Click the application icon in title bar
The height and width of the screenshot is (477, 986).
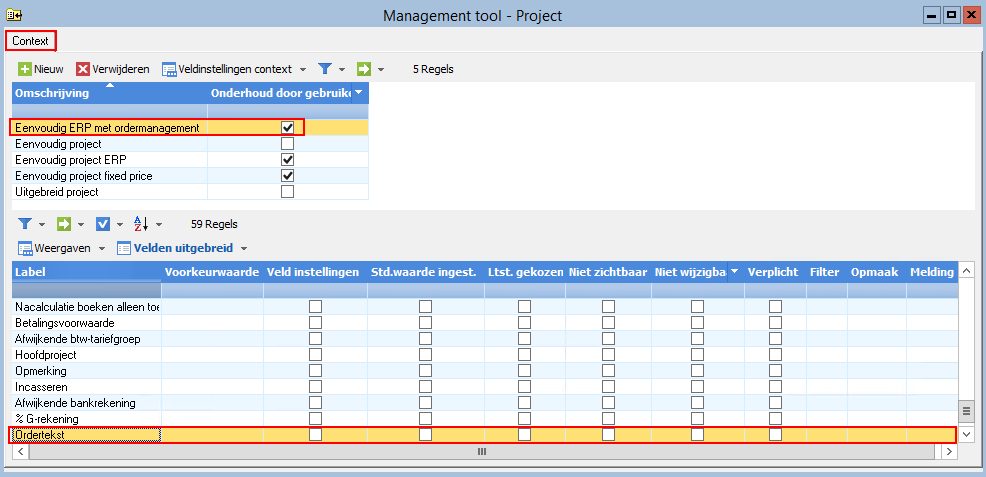pos(13,14)
